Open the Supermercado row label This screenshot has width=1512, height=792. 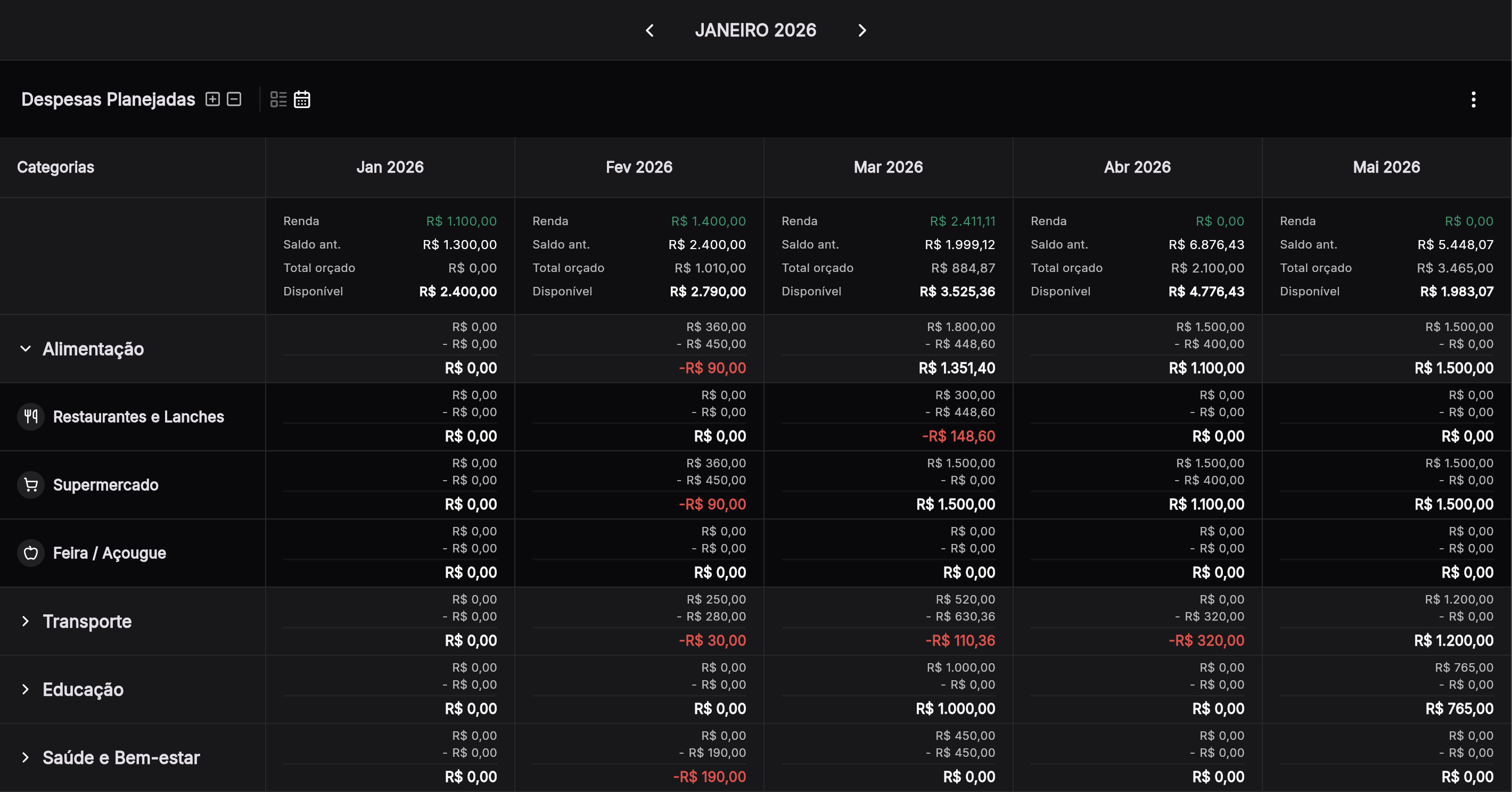(x=105, y=484)
